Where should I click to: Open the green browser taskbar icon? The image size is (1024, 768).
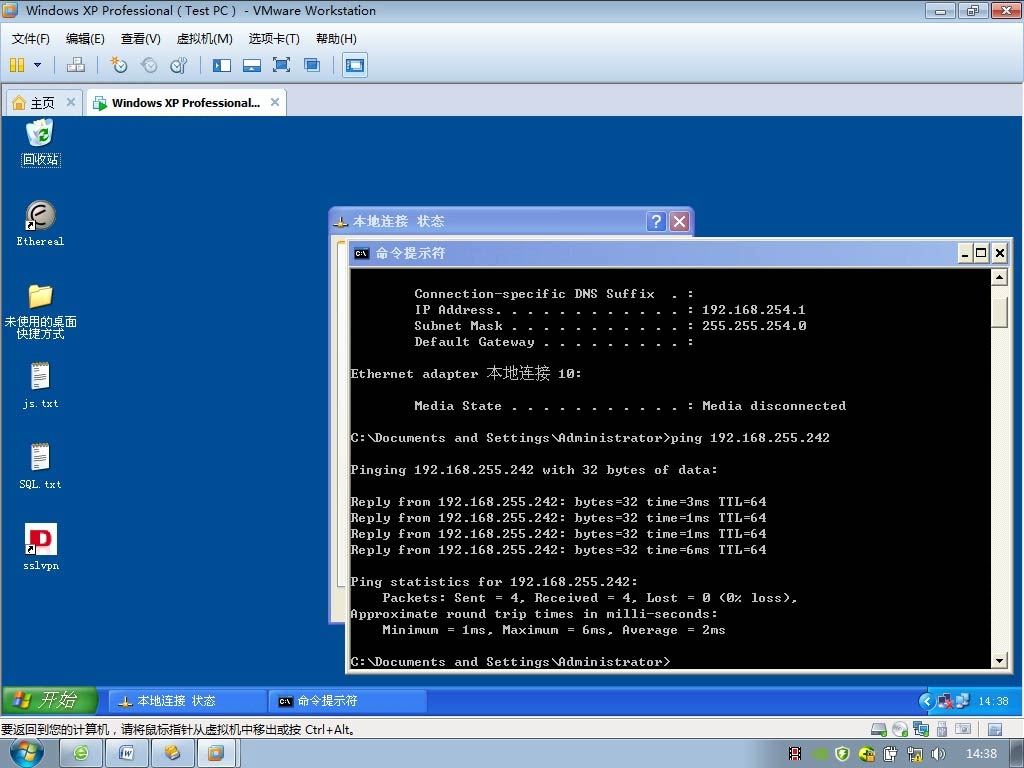[81, 754]
